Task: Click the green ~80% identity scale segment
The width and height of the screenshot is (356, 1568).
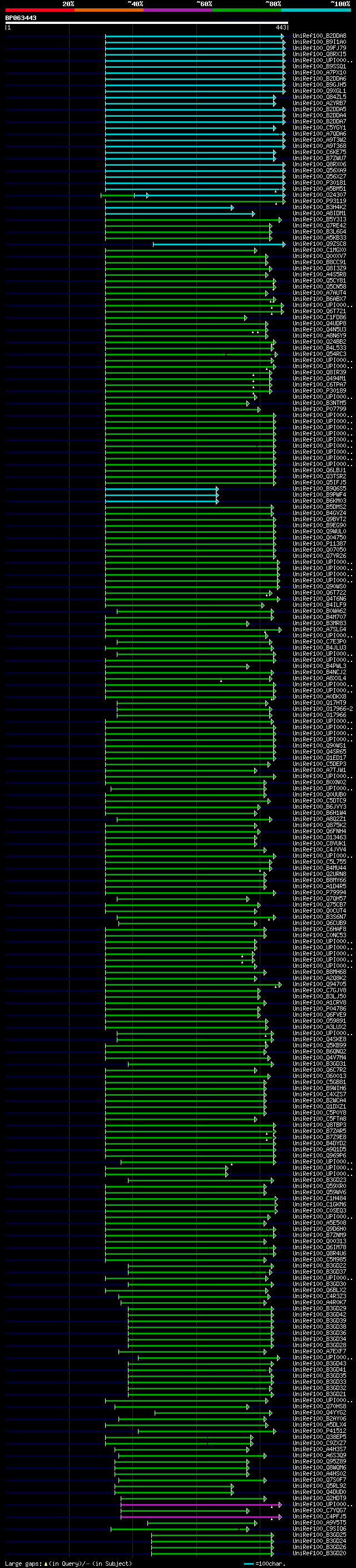Action: coord(246,10)
